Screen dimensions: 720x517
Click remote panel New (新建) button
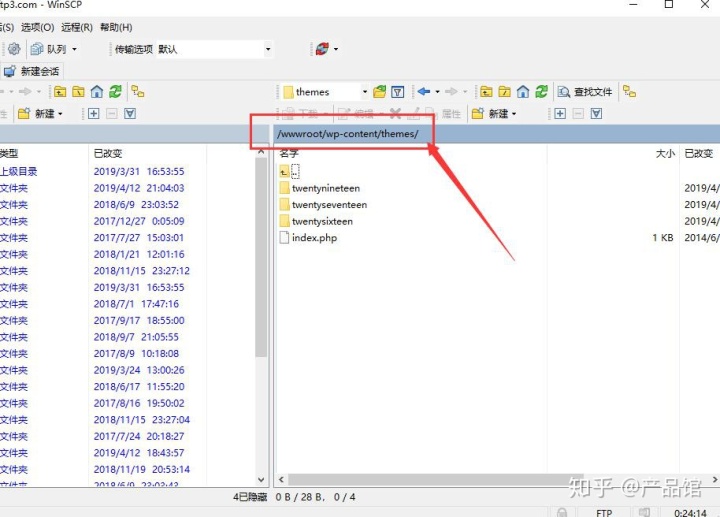click(490, 113)
